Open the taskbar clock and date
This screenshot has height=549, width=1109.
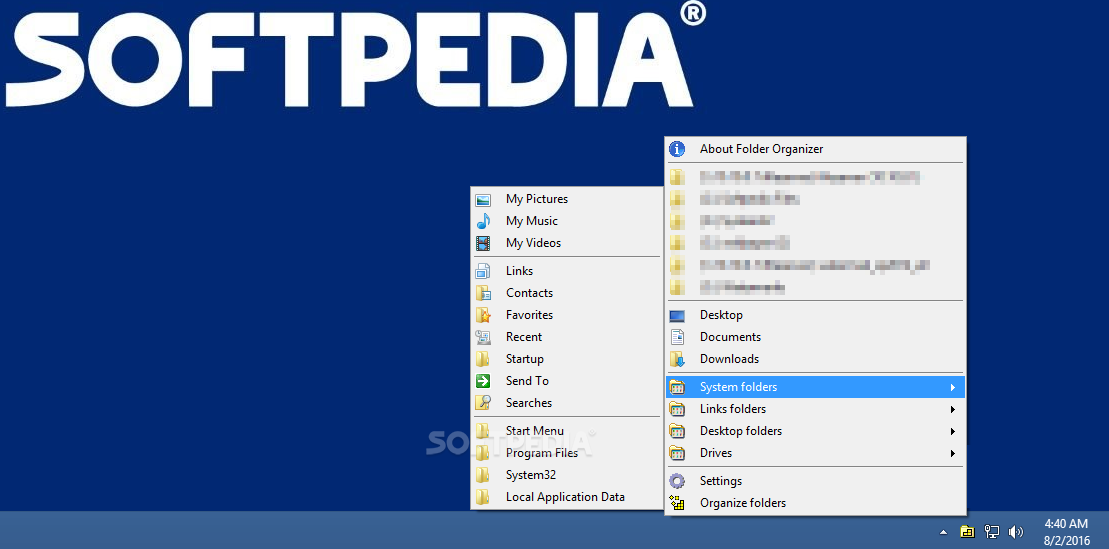point(1067,531)
